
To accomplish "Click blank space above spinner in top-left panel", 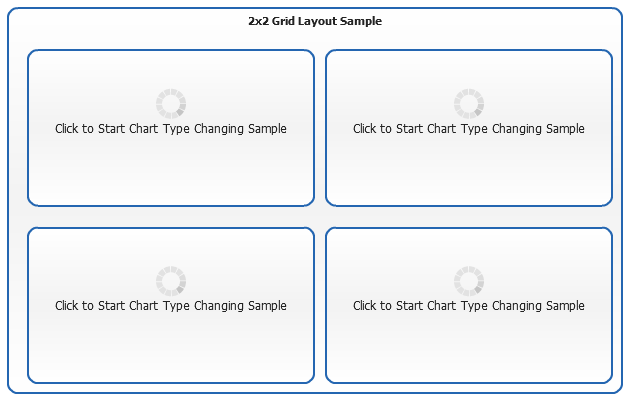I will 171,68.
